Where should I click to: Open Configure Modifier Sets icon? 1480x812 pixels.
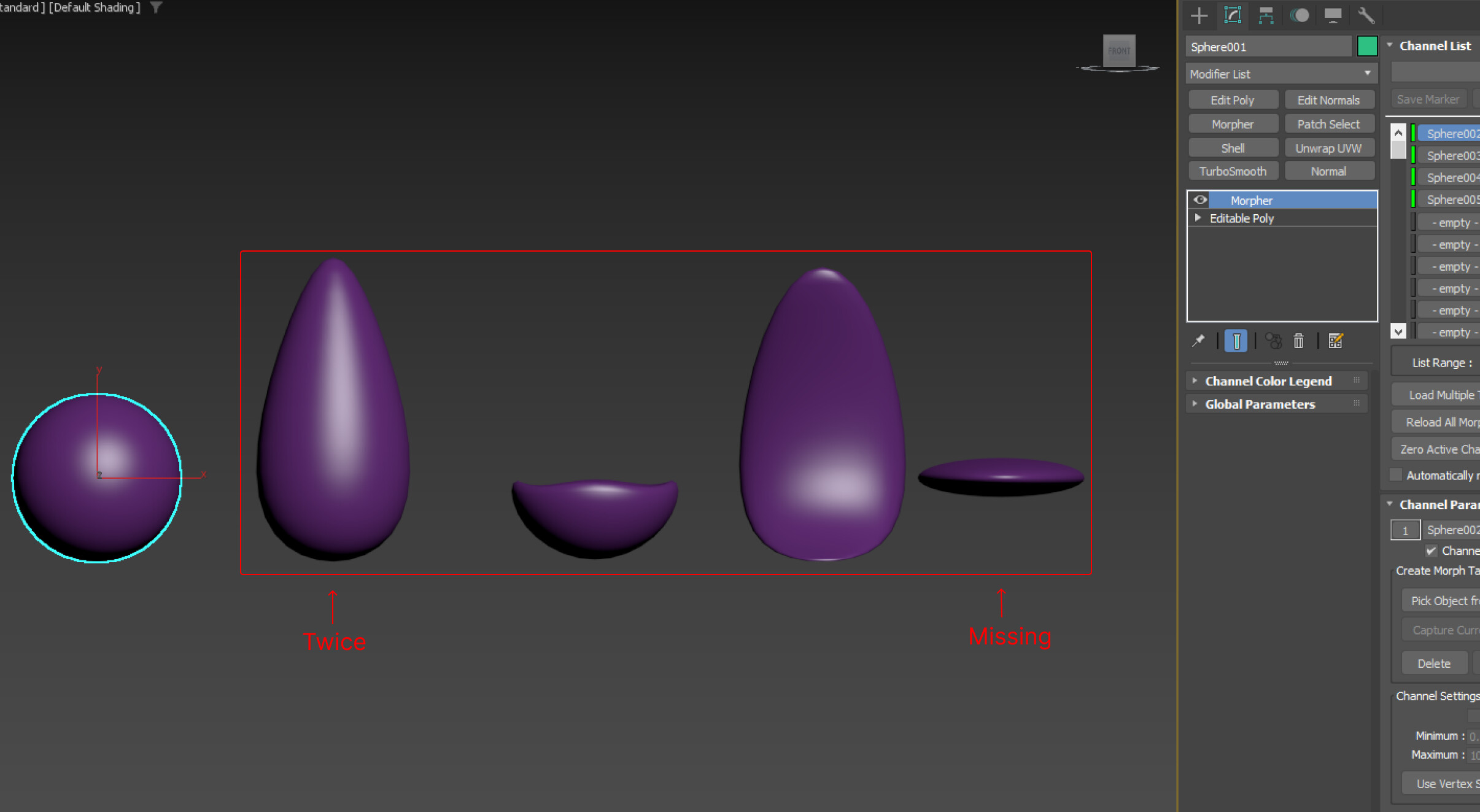coord(1335,341)
